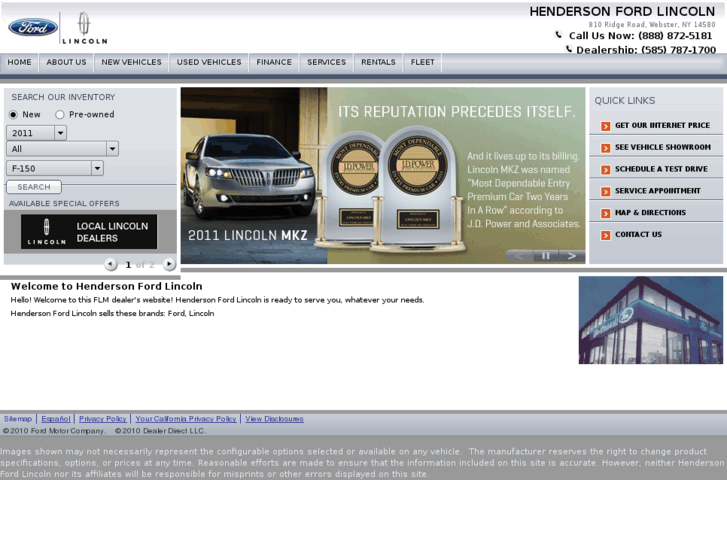Open the About Us menu
This screenshot has width=727, height=545.
(x=66, y=62)
